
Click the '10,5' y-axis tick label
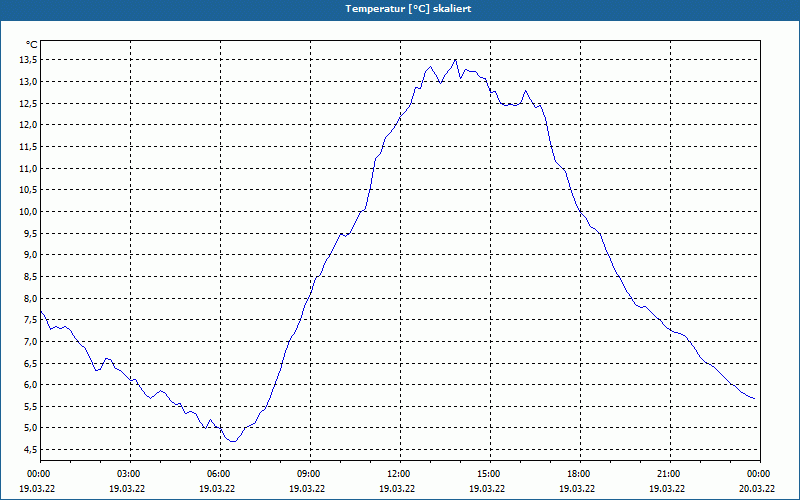[29, 190]
